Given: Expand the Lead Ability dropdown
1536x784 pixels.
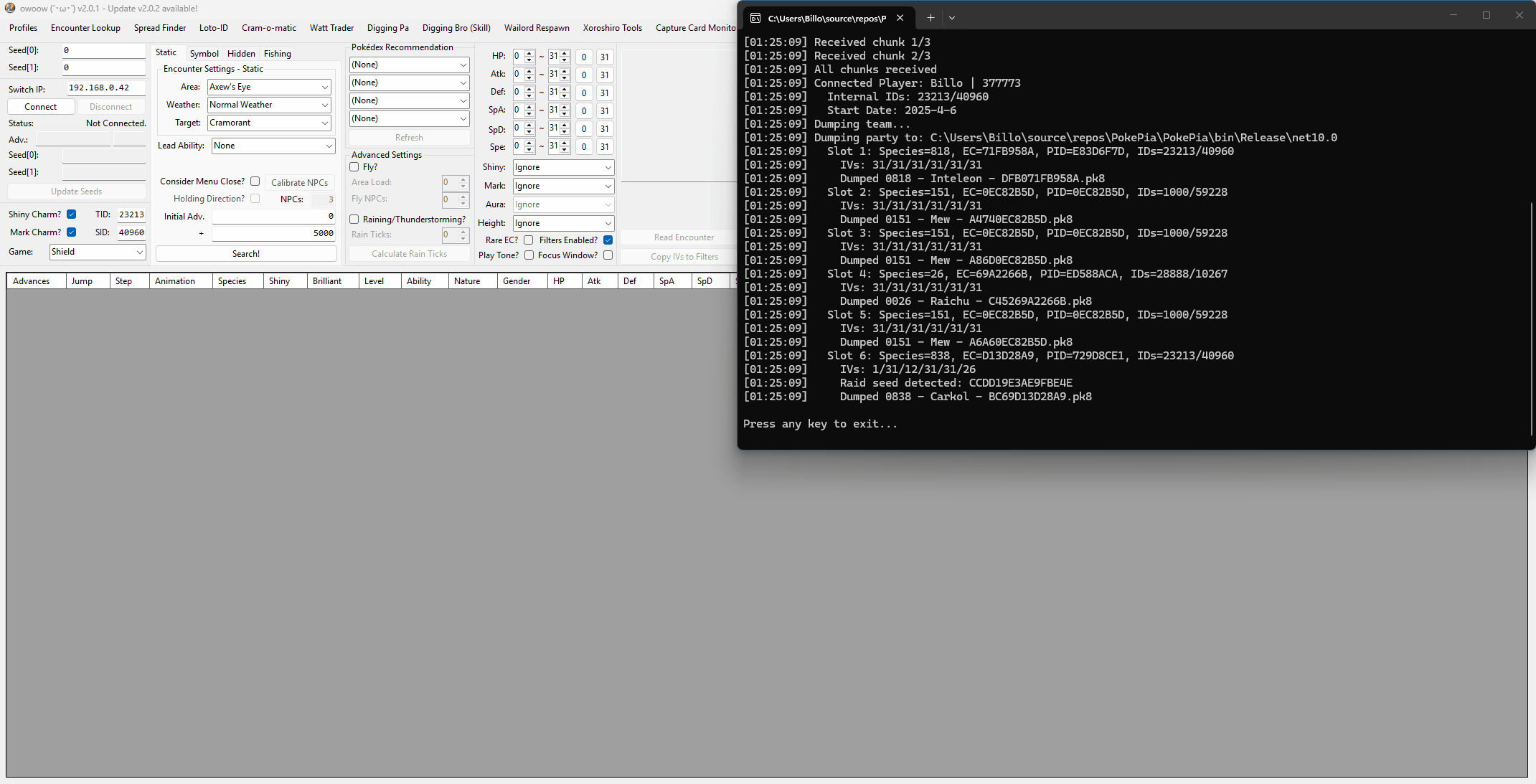Looking at the screenshot, I should pos(273,146).
